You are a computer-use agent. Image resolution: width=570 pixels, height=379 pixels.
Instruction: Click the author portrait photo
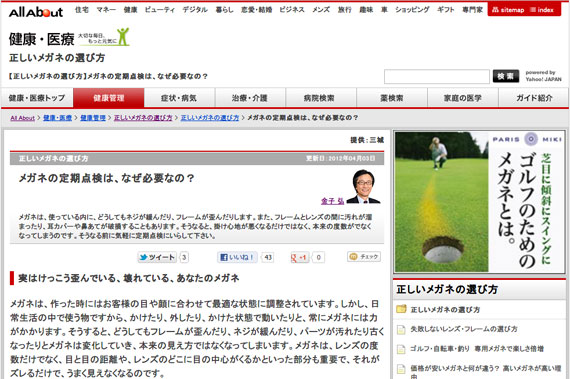click(364, 186)
